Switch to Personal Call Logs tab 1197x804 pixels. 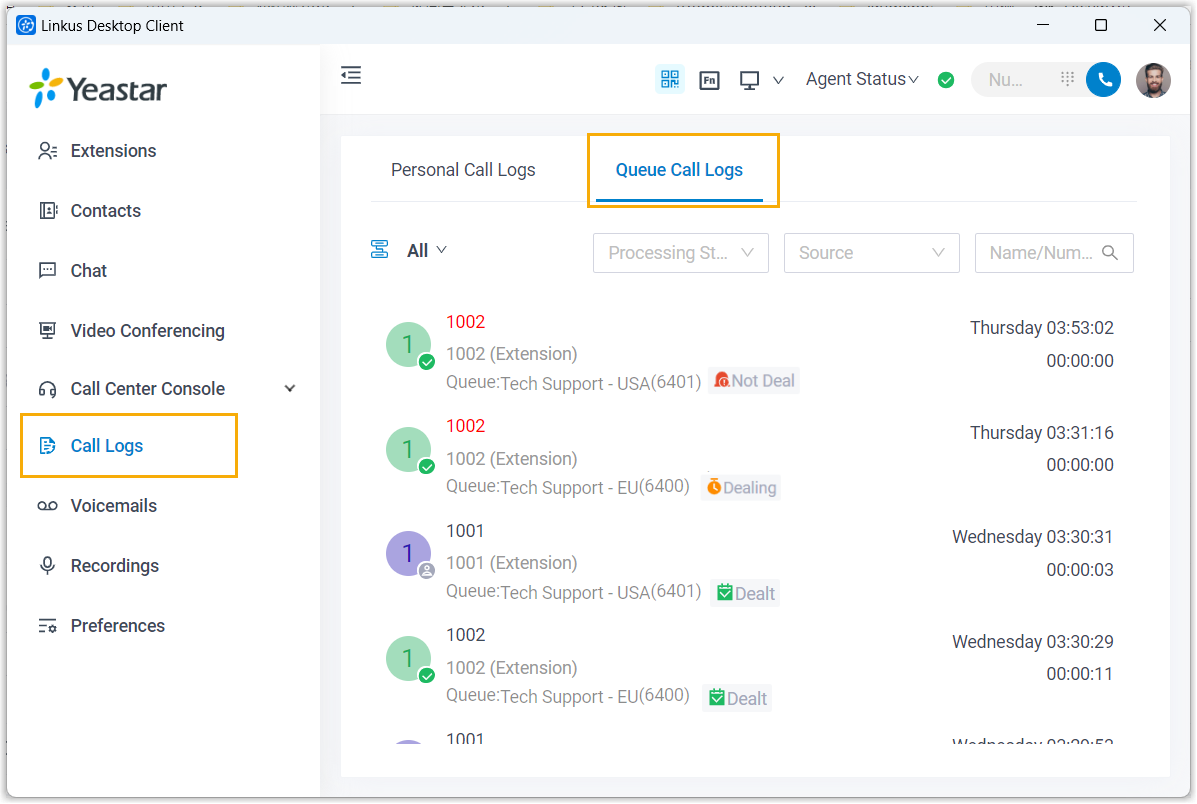[463, 170]
